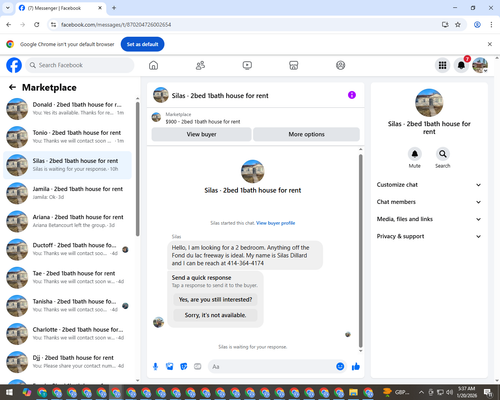Viewport: 500px width, 400px height.
Task: Open the taskbar clock showing 5:37 AM
Action: 466,392
